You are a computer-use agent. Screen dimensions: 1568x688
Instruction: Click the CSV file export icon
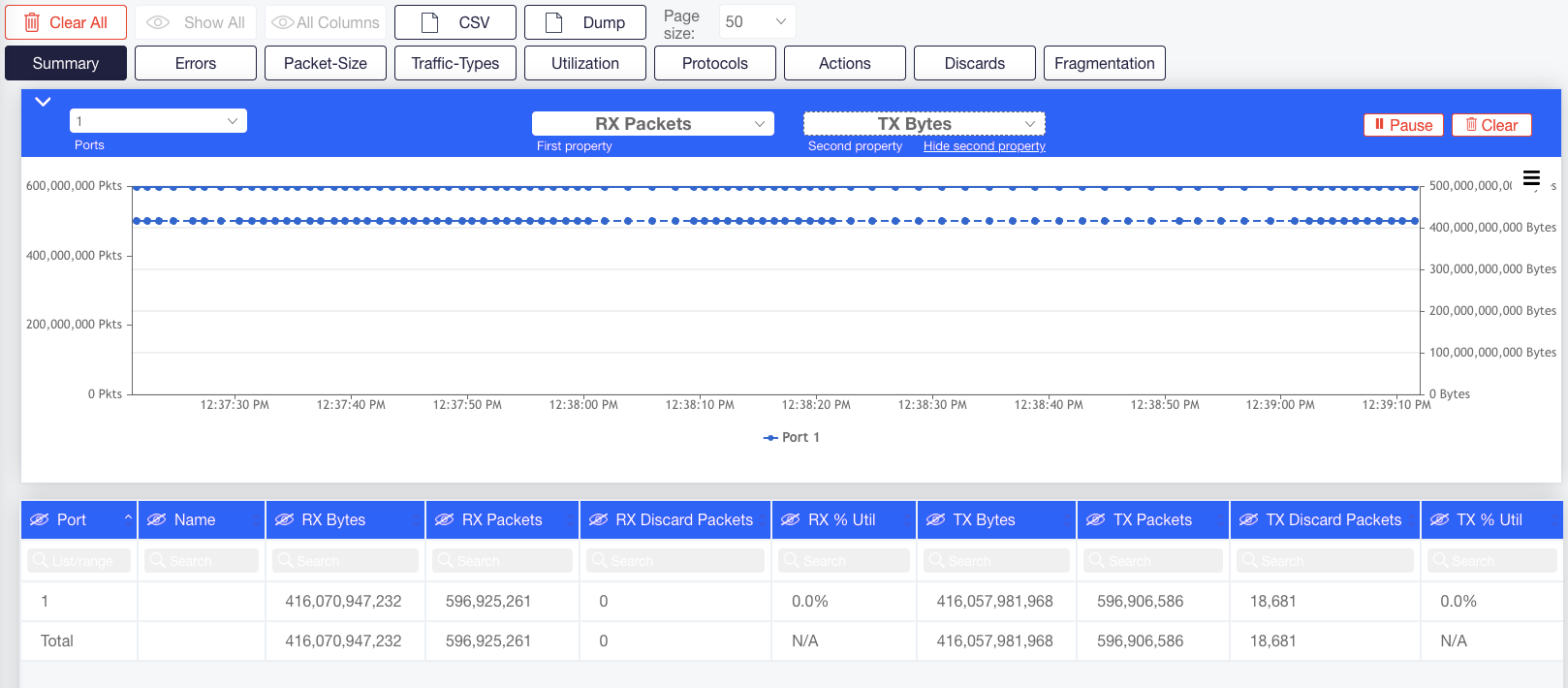(430, 22)
